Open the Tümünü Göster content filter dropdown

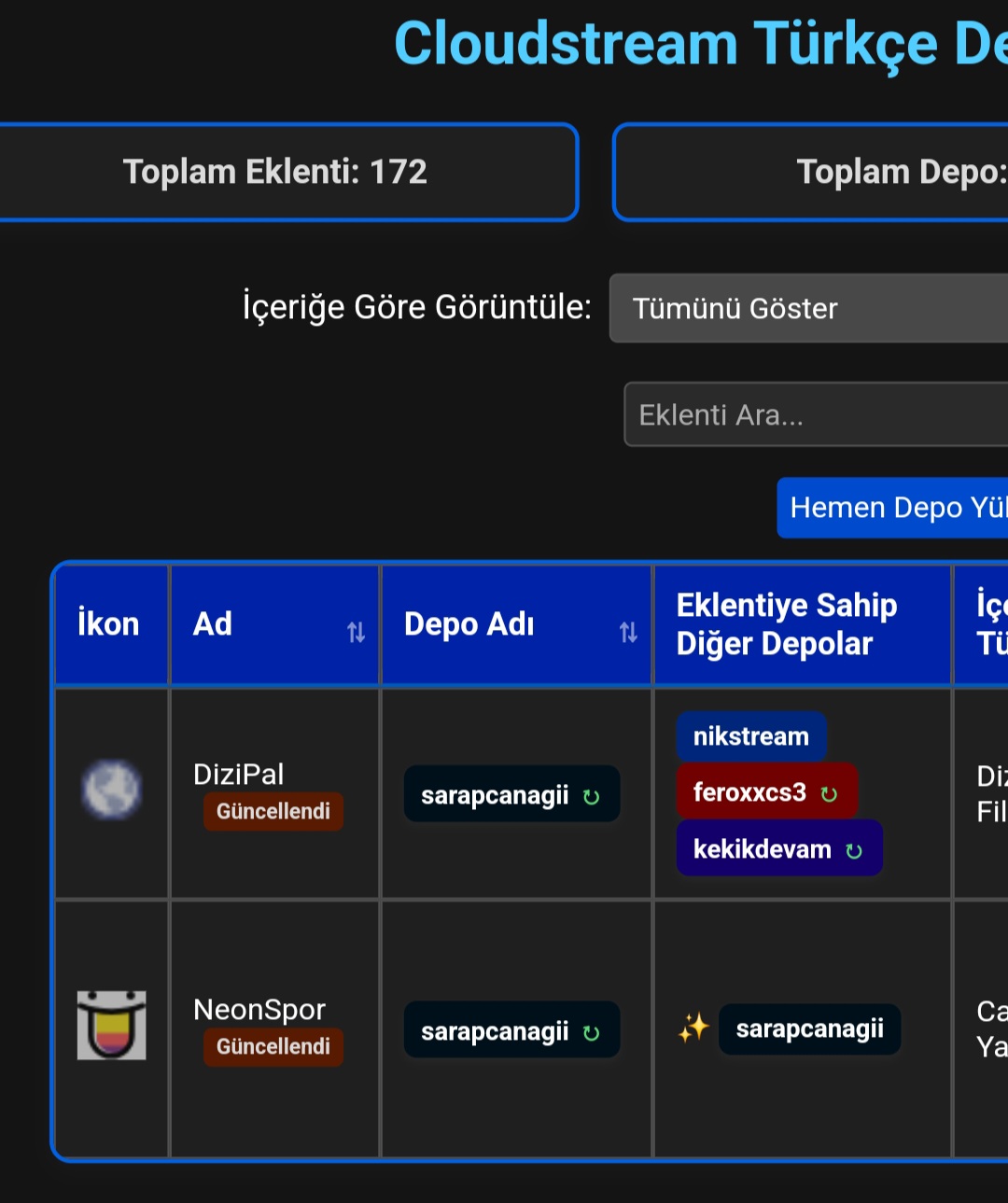click(x=808, y=308)
